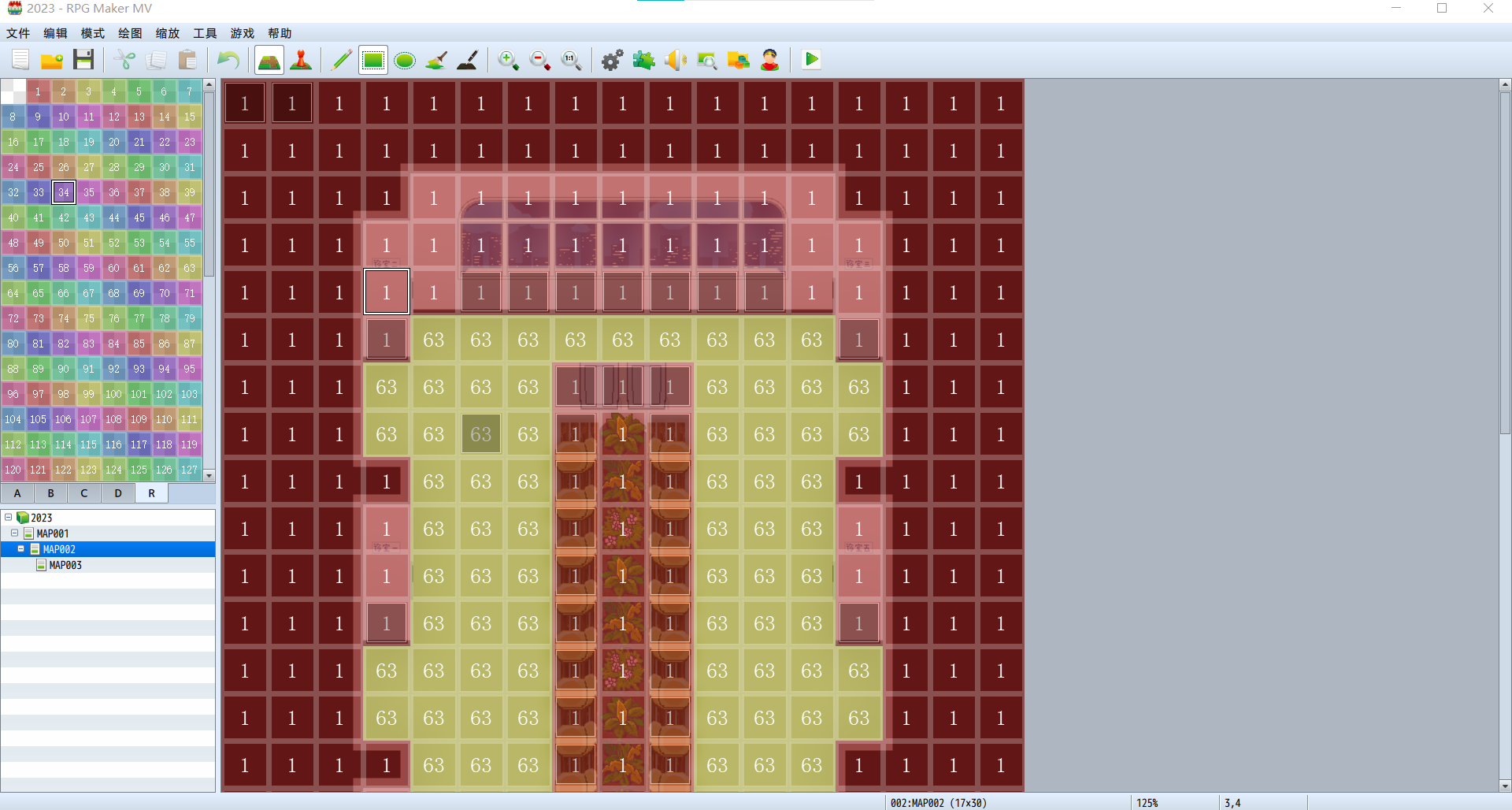
Task: Open the 绘图 menu
Action: click(130, 33)
